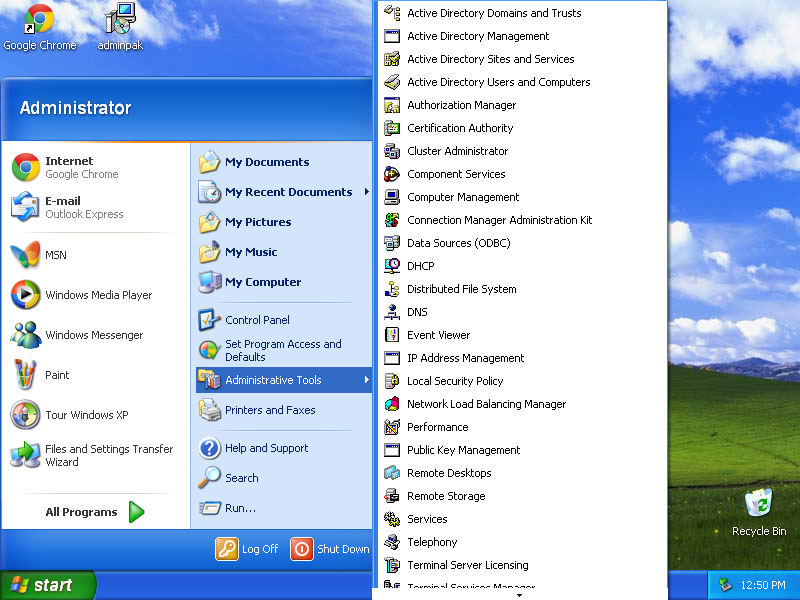Open Network Load Balancing Manager icon
The width and height of the screenshot is (800, 600).
(x=392, y=404)
